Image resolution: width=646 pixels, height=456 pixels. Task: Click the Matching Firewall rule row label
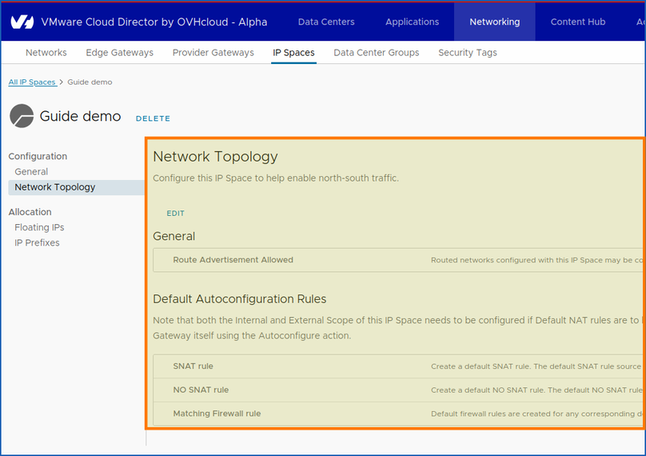pos(217,414)
